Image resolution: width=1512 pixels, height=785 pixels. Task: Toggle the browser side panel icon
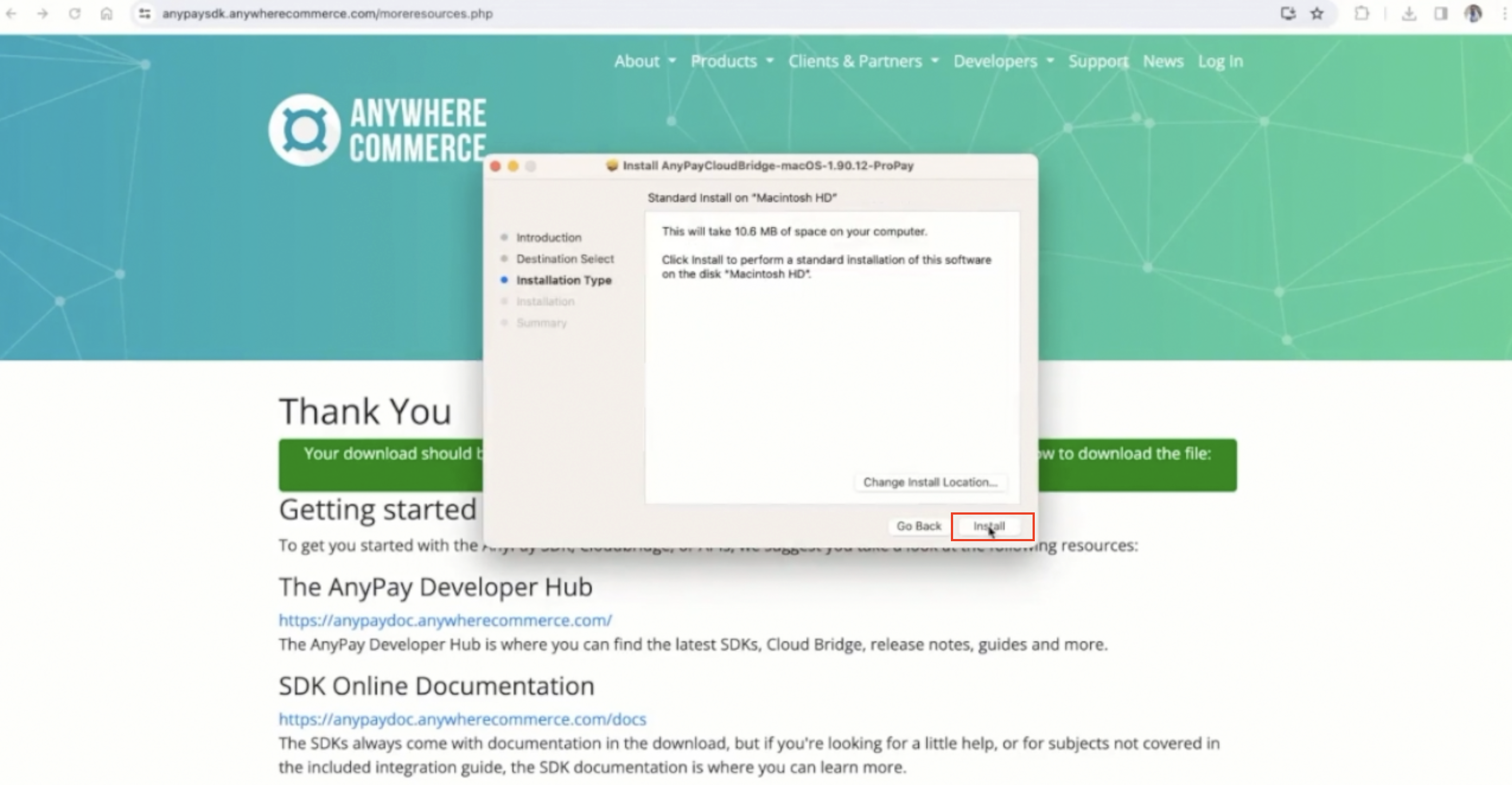[x=1441, y=13]
